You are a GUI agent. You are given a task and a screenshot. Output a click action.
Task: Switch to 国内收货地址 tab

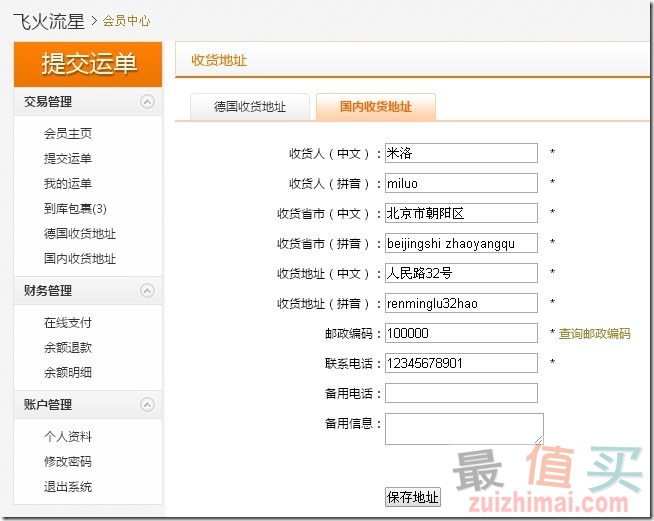pyautogui.click(x=376, y=107)
